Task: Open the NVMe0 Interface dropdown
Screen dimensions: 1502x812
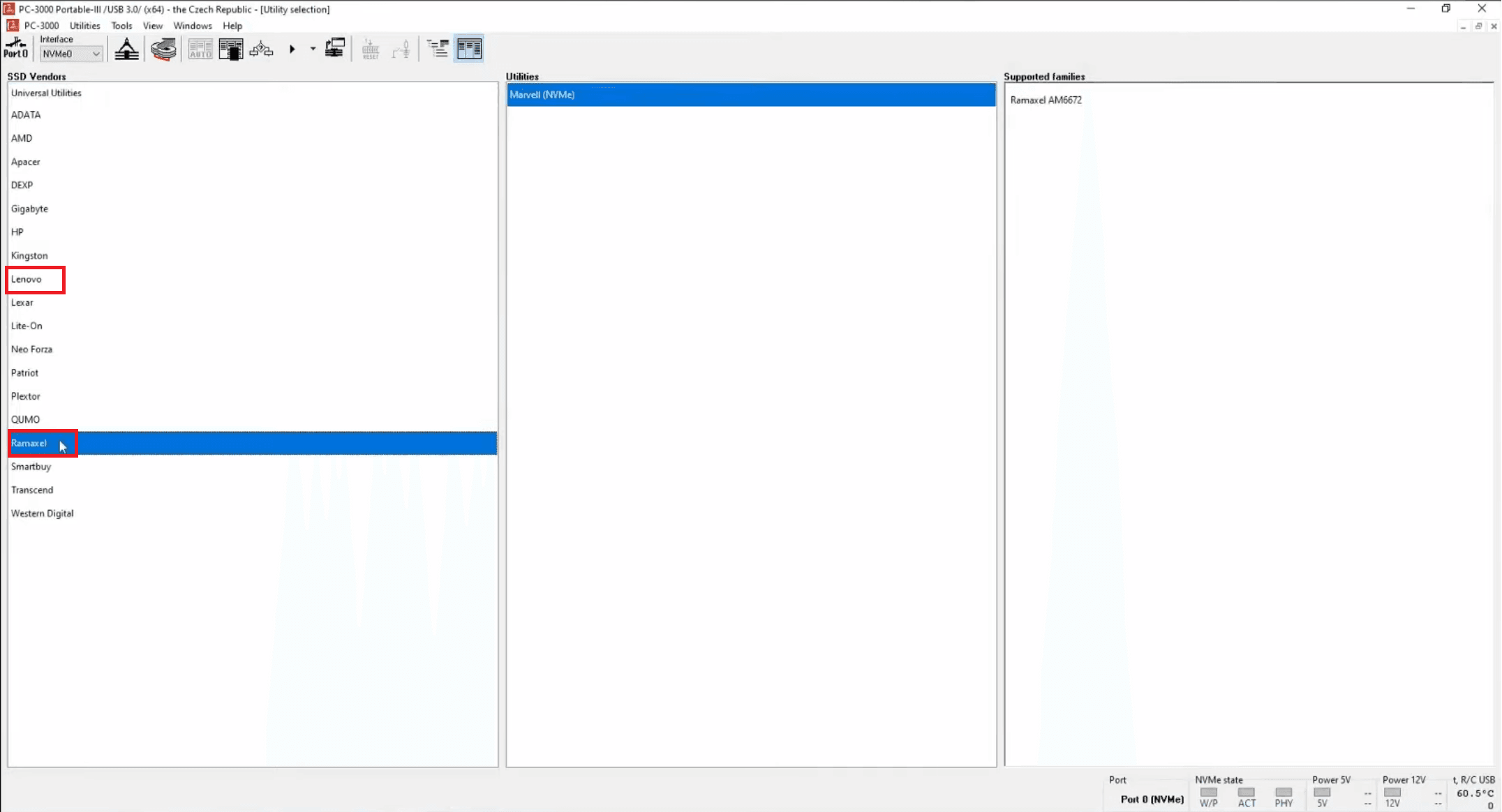Action: (71, 54)
